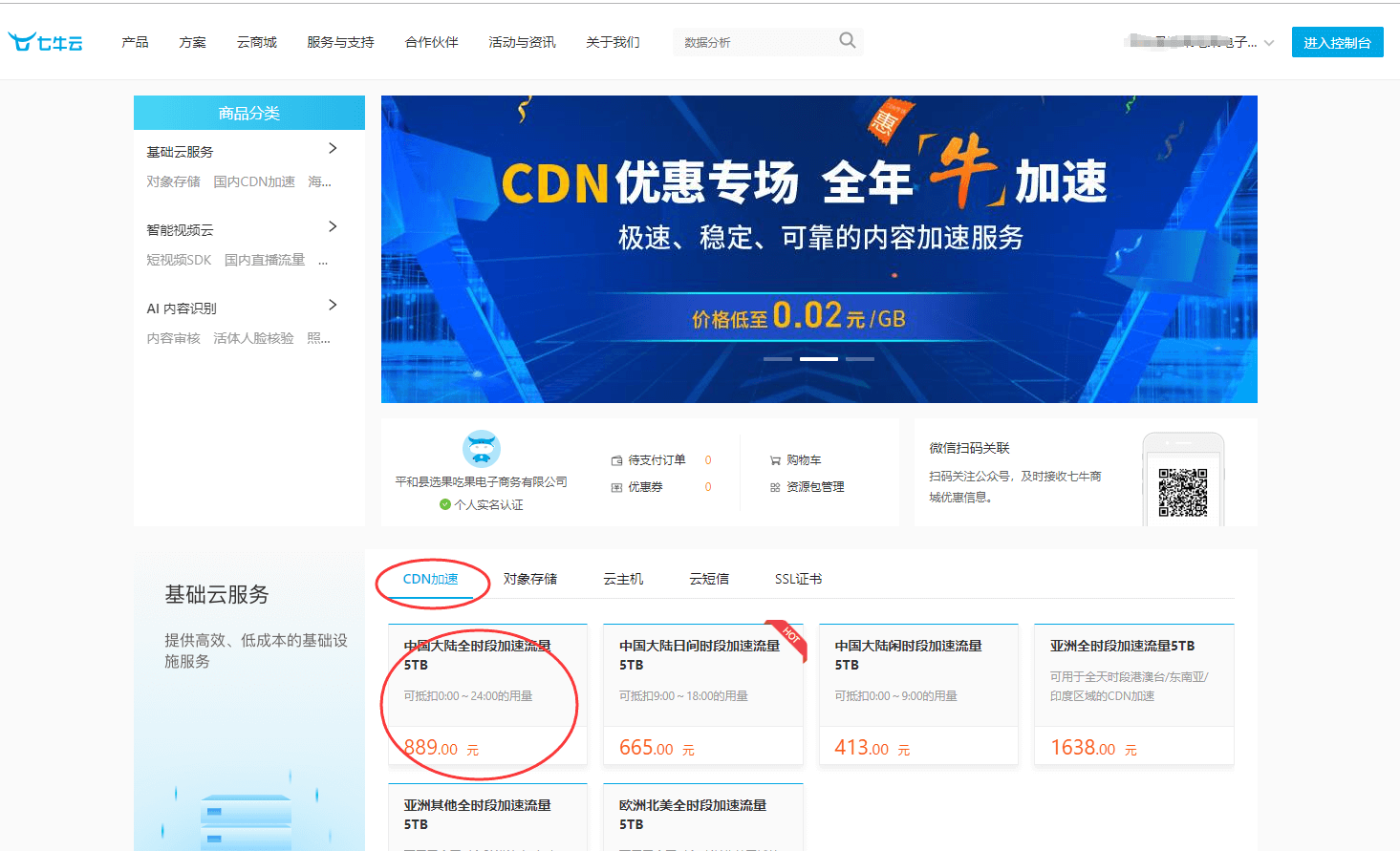Screen dimensions: 1400x851
Task: Click the green verified check icon
Action: (445, 504)
